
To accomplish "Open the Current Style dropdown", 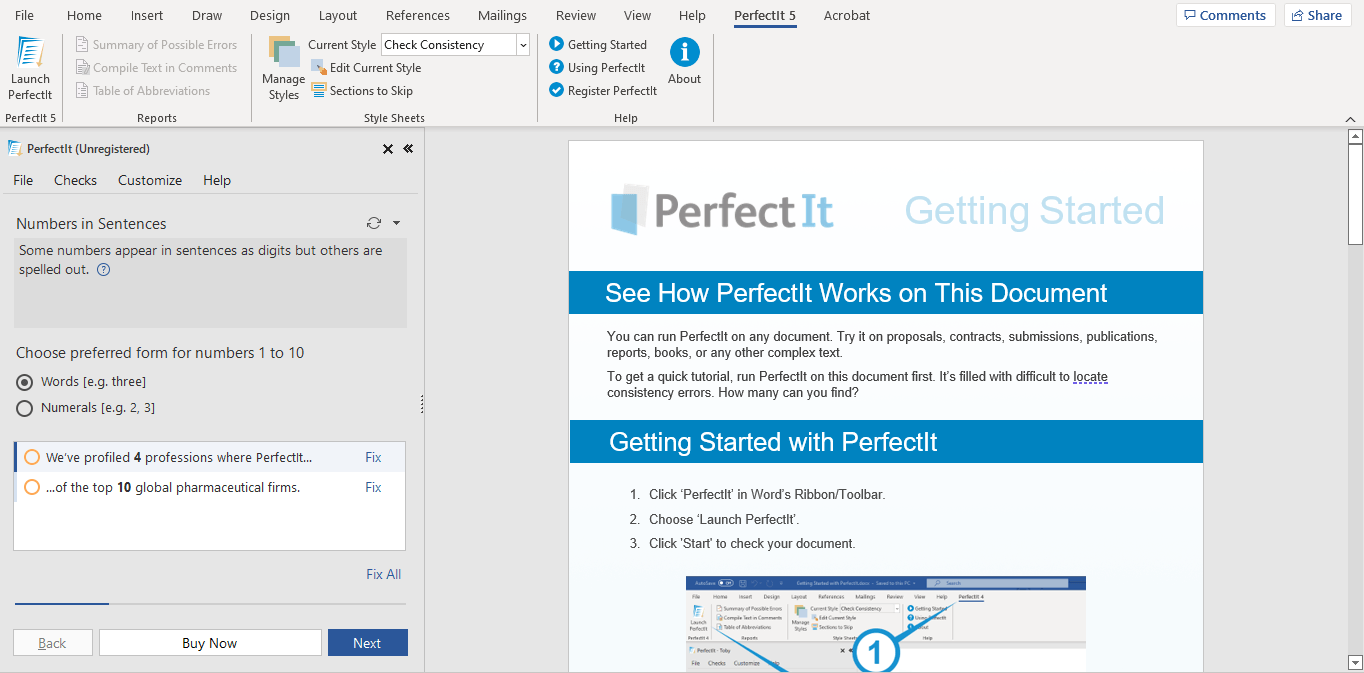I will pos(521,44).
